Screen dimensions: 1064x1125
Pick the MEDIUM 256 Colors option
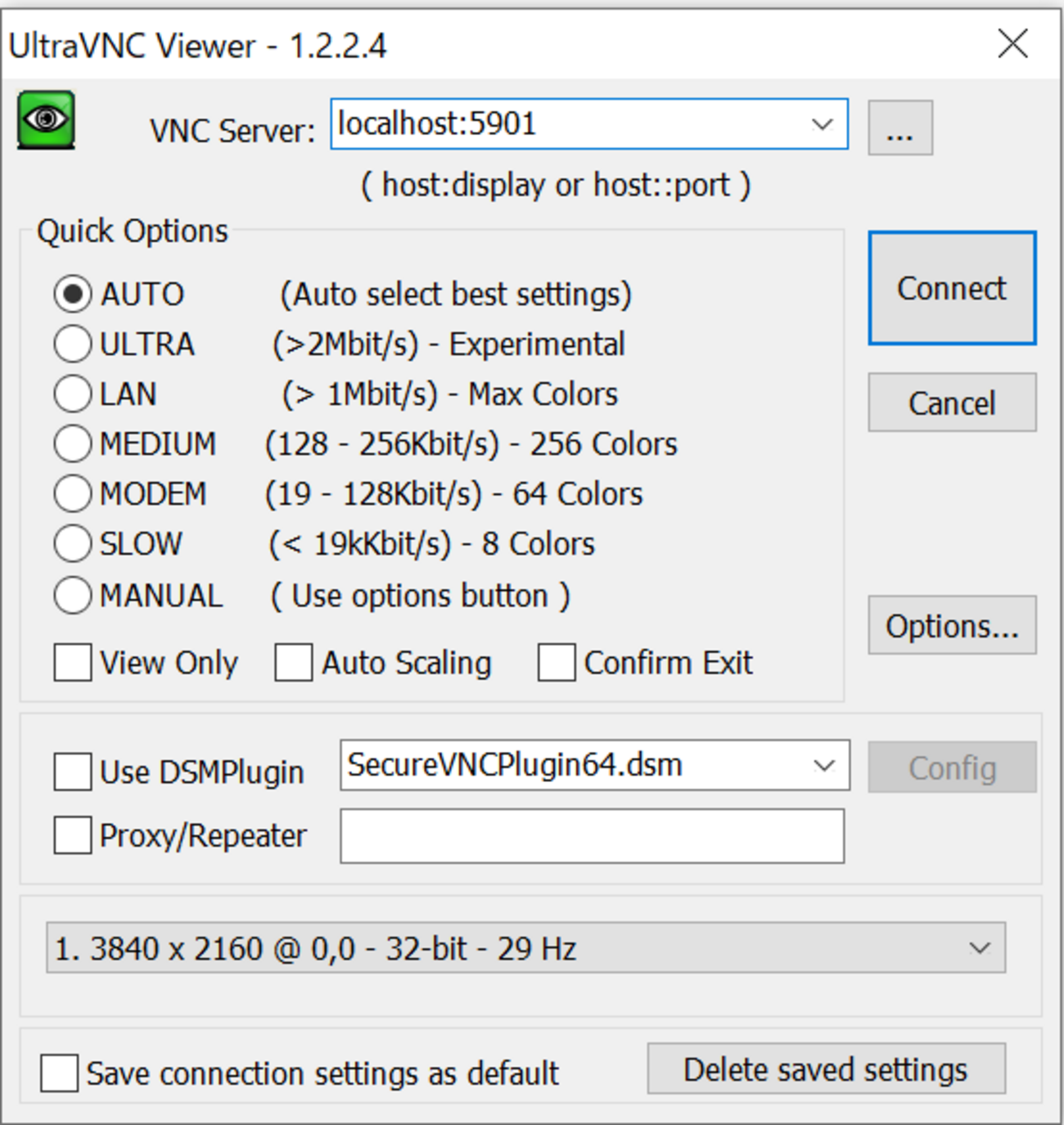click(x=73, y=444)
